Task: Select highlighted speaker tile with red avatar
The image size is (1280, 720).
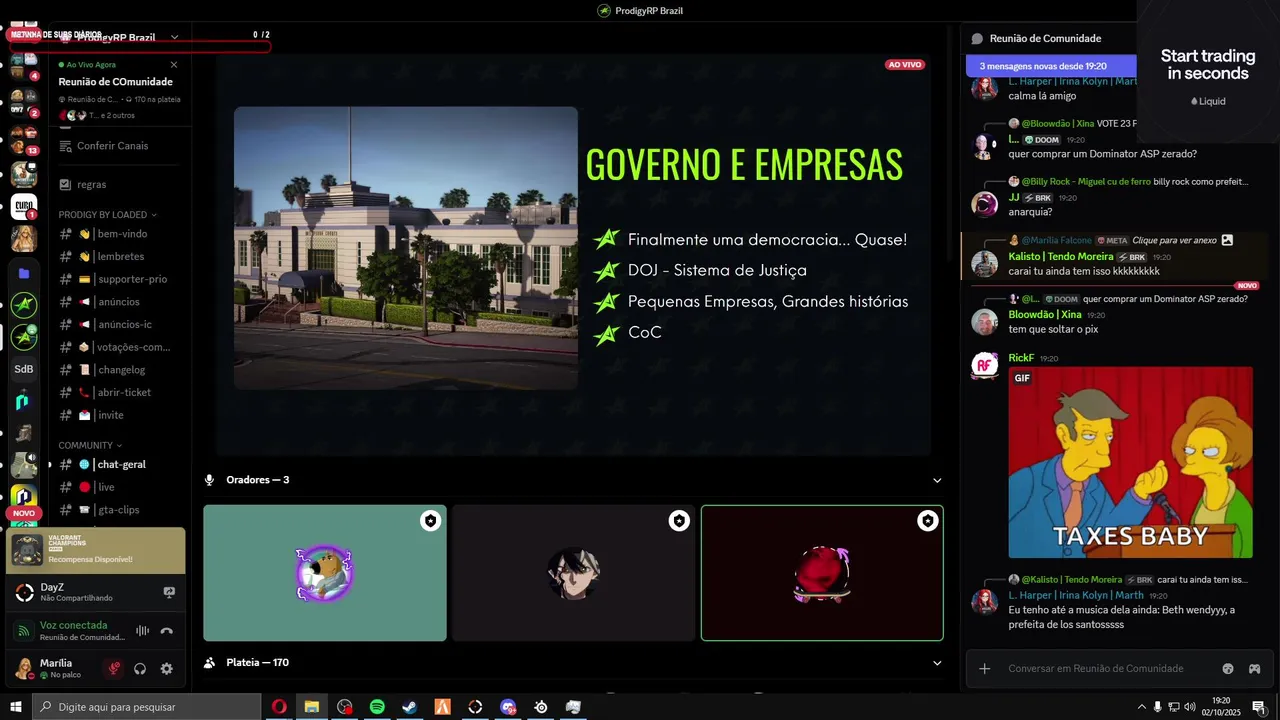Action: tap(822, 573)
